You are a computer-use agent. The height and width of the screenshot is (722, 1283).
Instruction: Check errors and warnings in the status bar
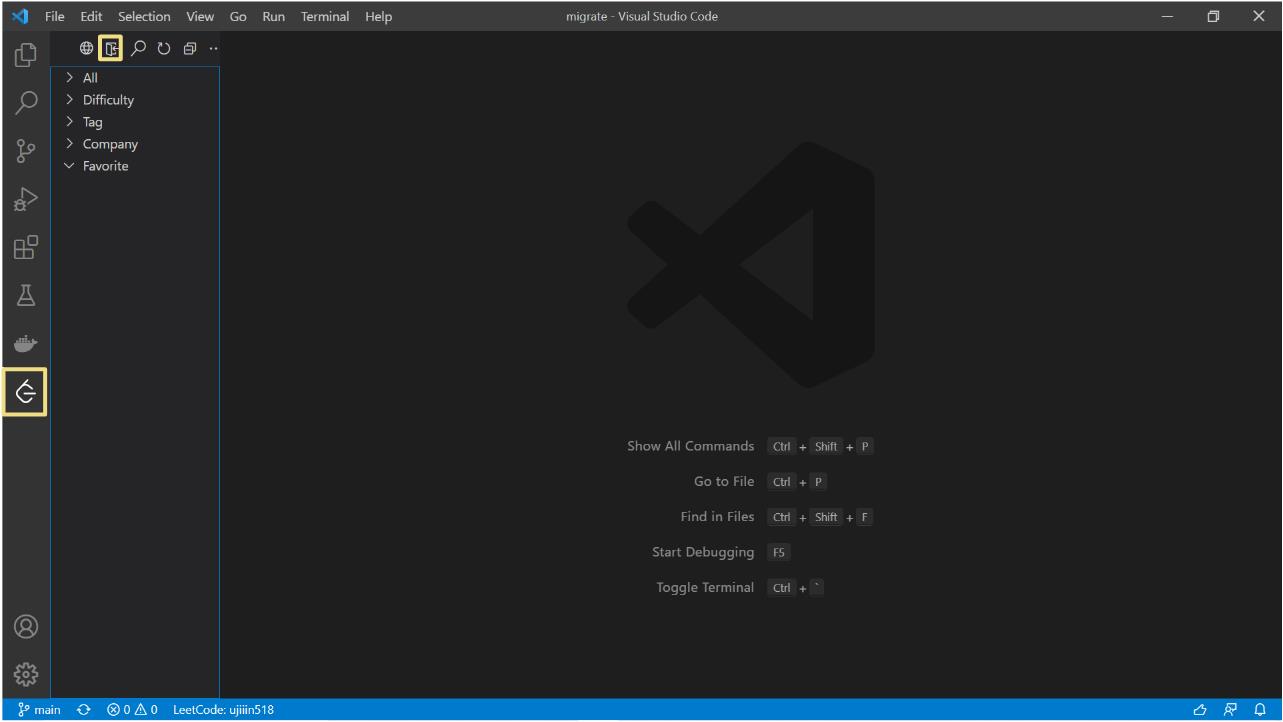coord(133,709)
